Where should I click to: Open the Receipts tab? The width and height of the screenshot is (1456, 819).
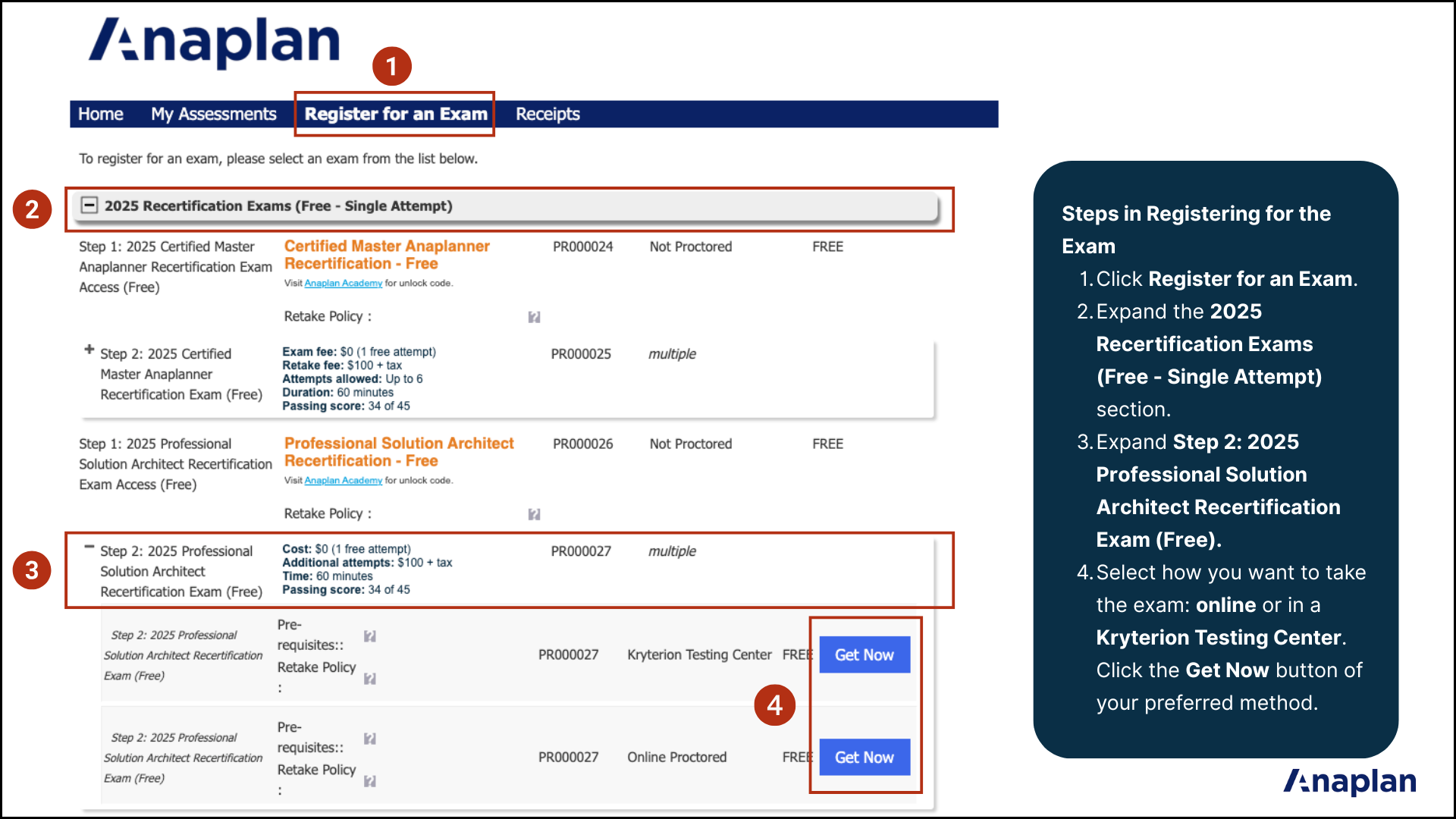pyautogui.click(x=548, y=114)
